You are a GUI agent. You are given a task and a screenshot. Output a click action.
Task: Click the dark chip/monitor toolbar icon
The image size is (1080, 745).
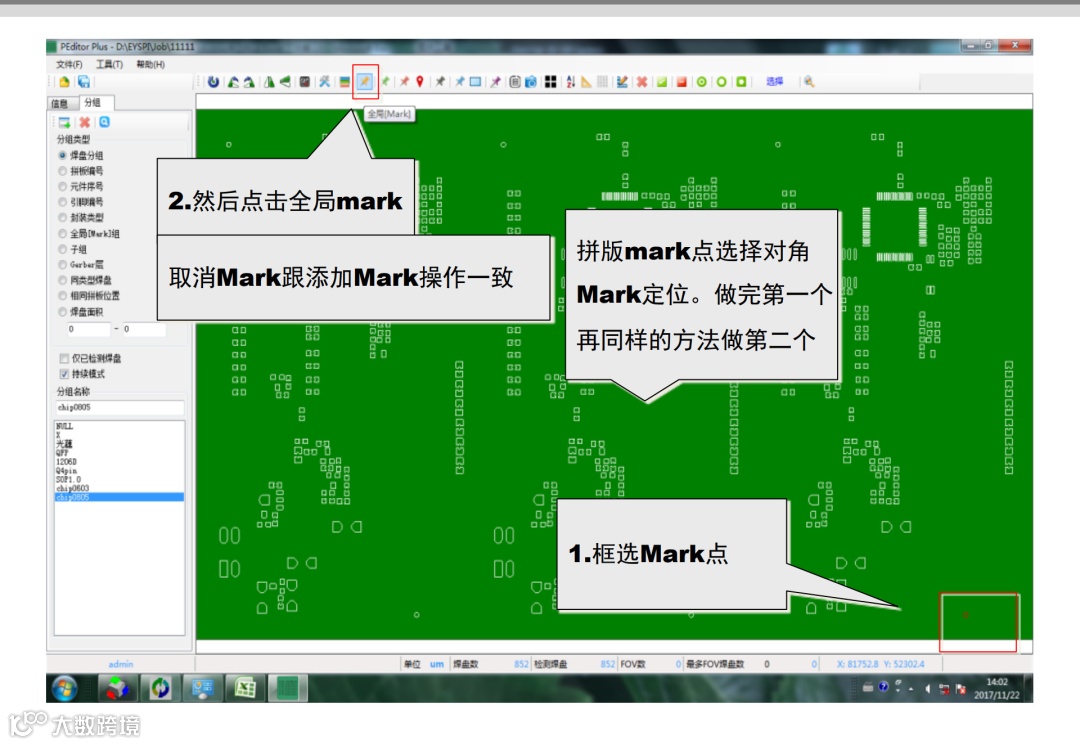pyautogui.click(x=304, y=81)
